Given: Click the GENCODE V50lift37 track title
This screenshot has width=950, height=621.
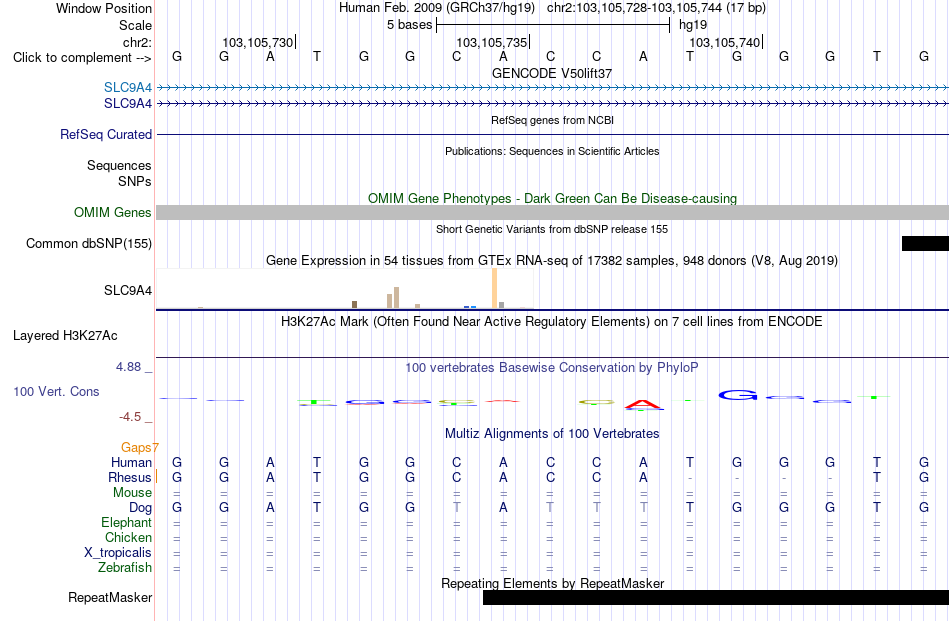Looking at the screenshot, I should point(552,73).
